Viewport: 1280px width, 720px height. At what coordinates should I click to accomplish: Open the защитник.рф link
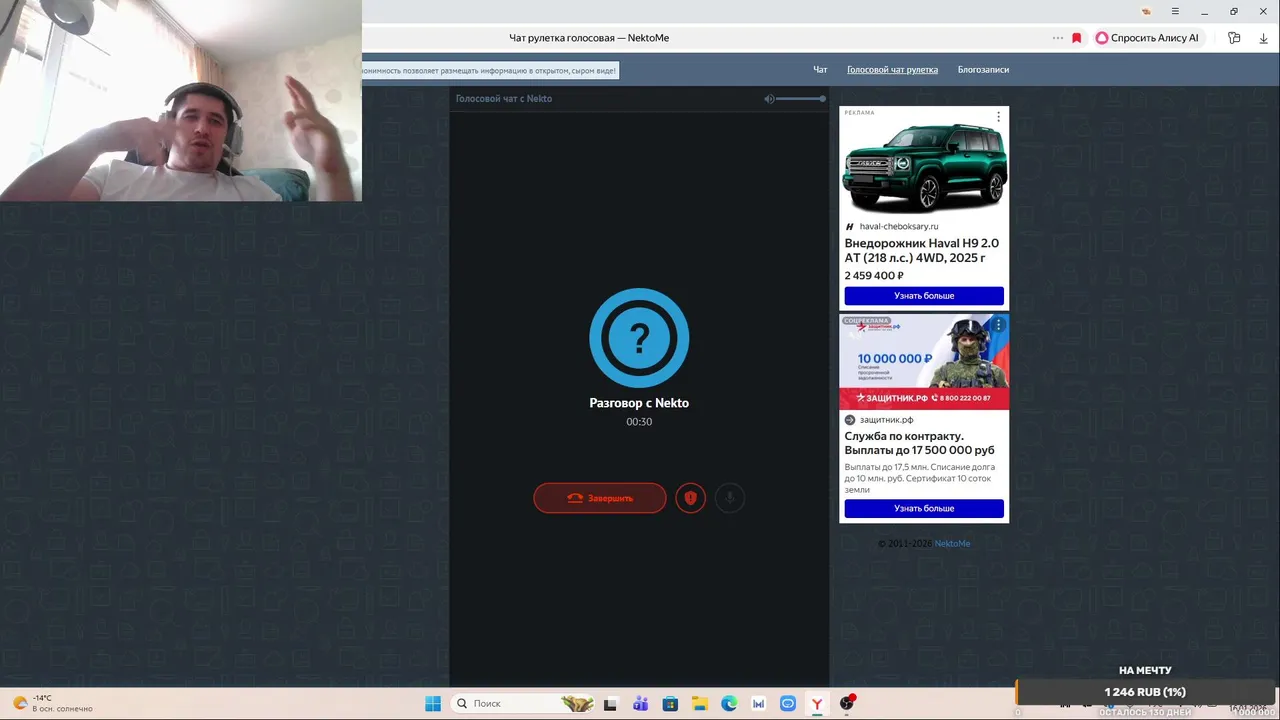(x=886, y=420)
